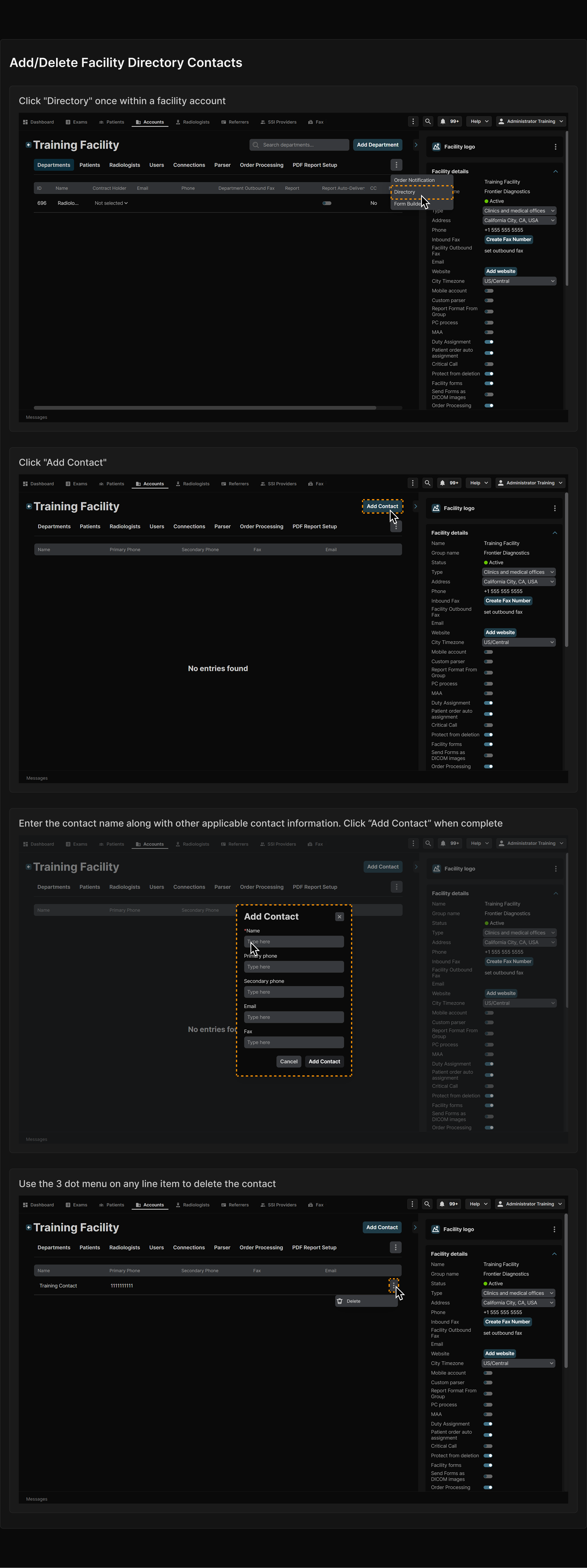Open Facility logo three-dot menu in first screenshot
Image resolution: width=587 pixels, height=1568 pixels.
point(555,147)
